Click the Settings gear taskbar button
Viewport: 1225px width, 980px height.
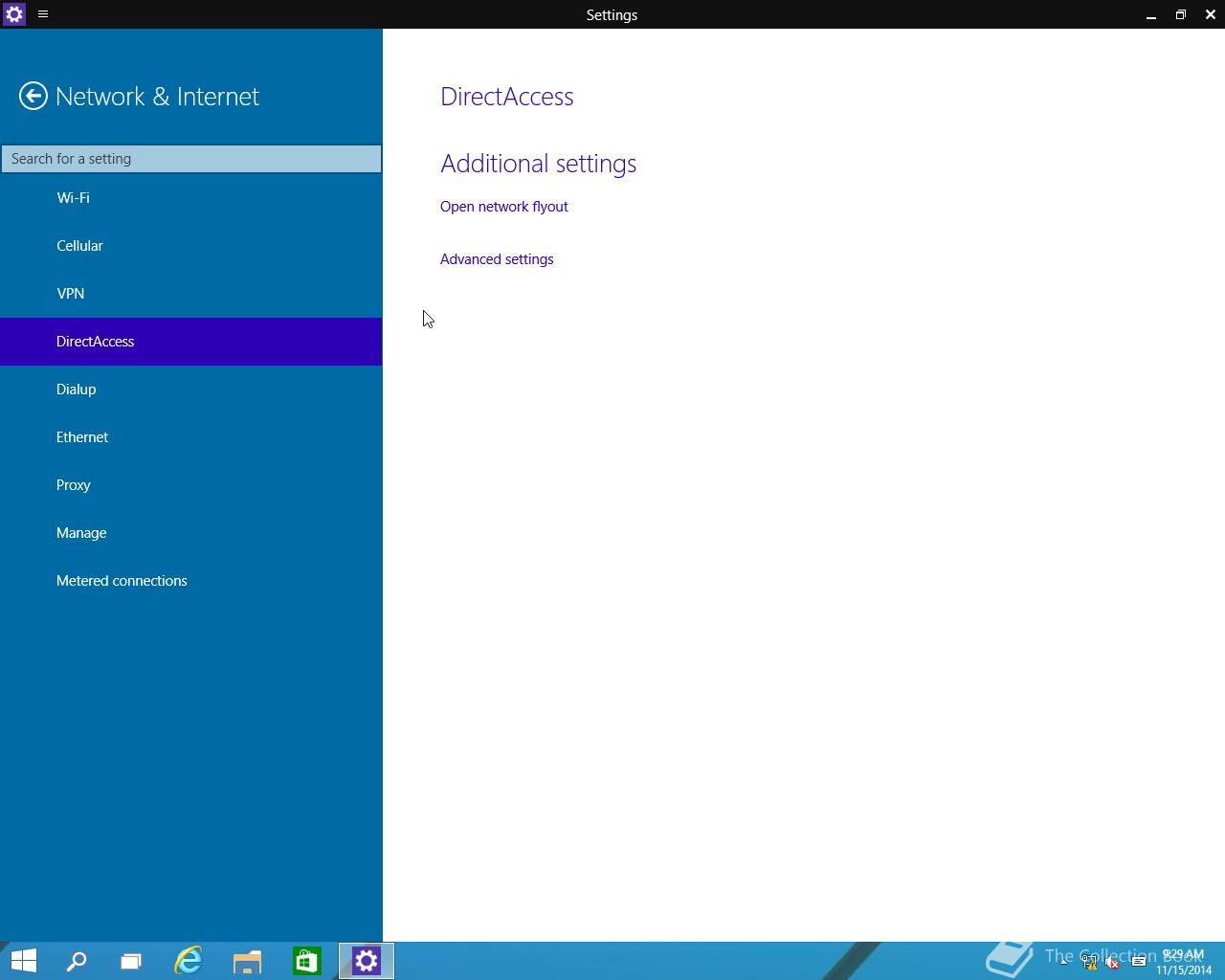pyautogui.click(x=367, y=961)
